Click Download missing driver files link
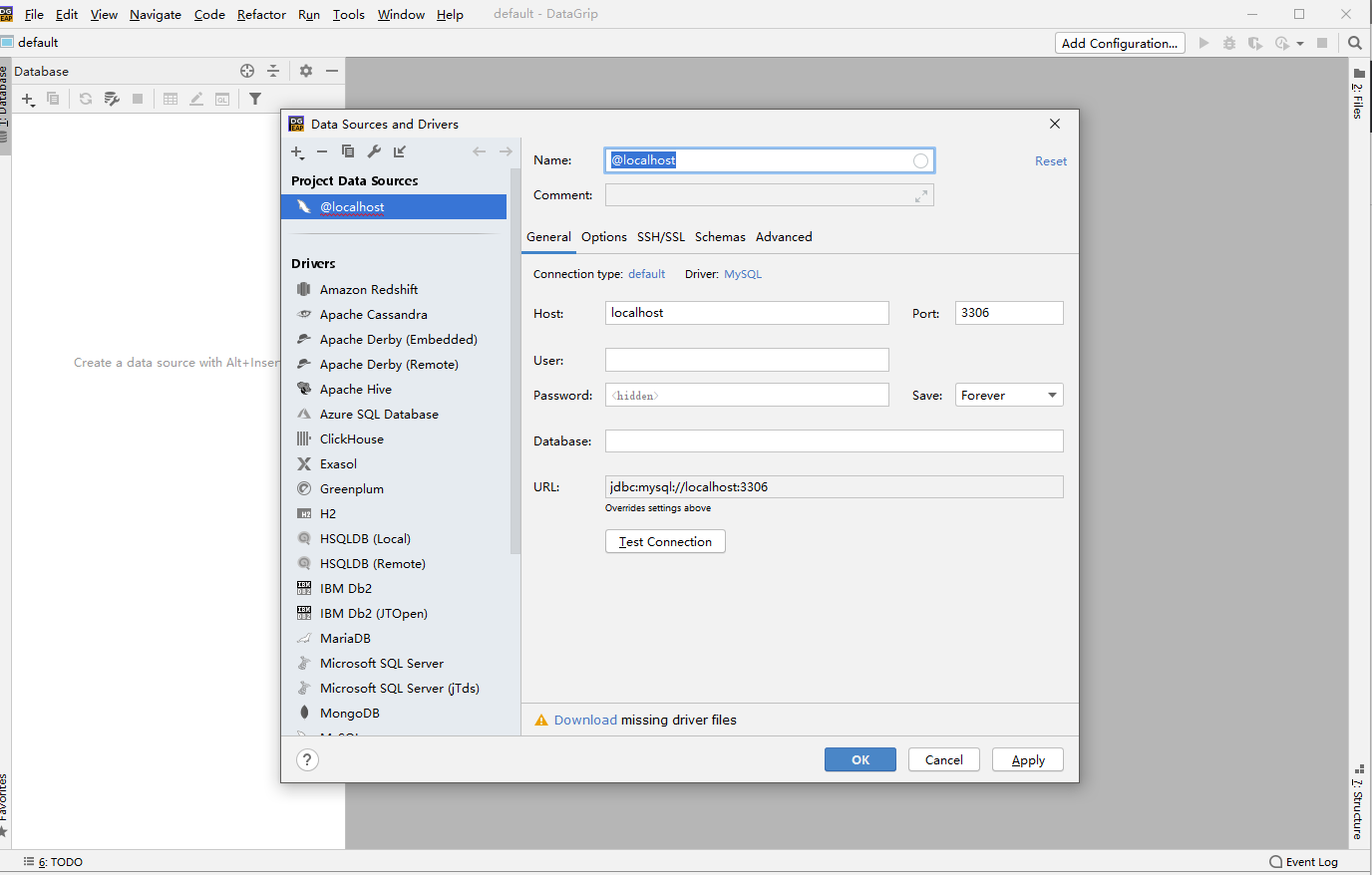Screen dimensions: 1372x875 (585, 720)
